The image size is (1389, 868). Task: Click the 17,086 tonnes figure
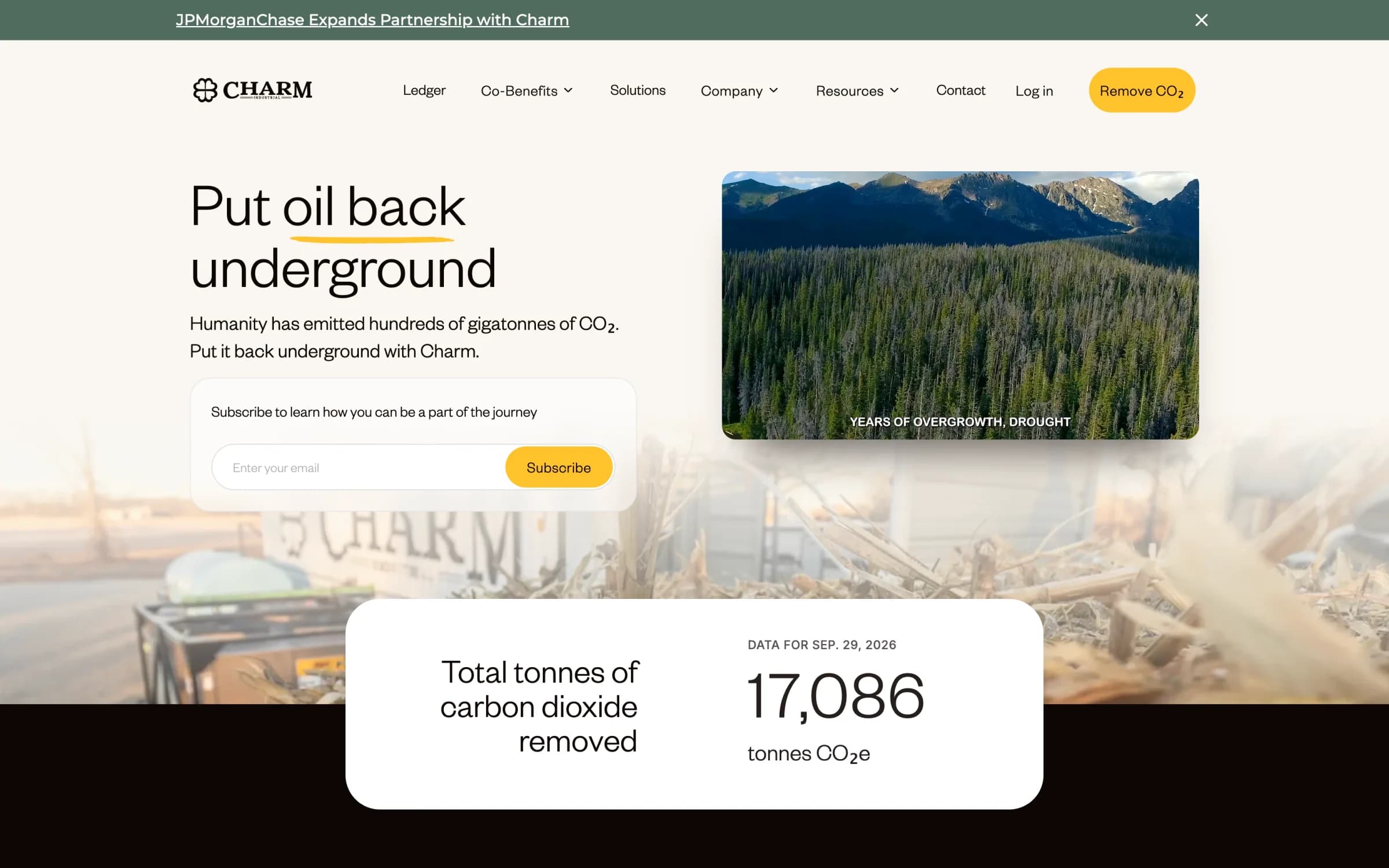[835, 696]
